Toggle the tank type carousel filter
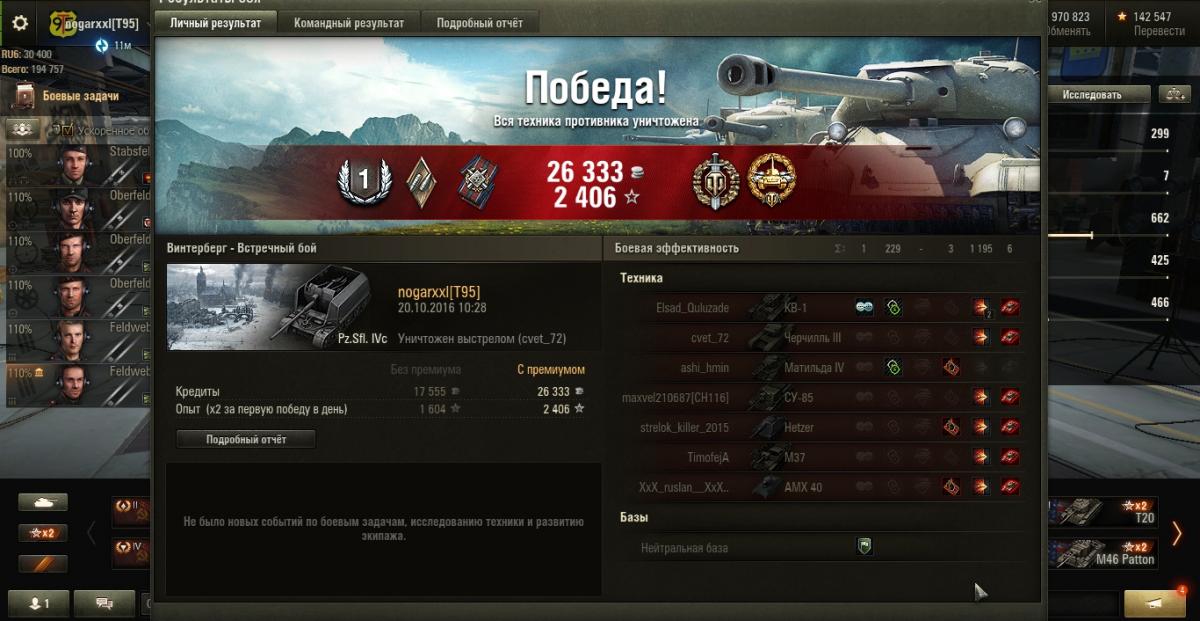The width and height of the screenshot is (1200, 621). [x=43, y=502]
